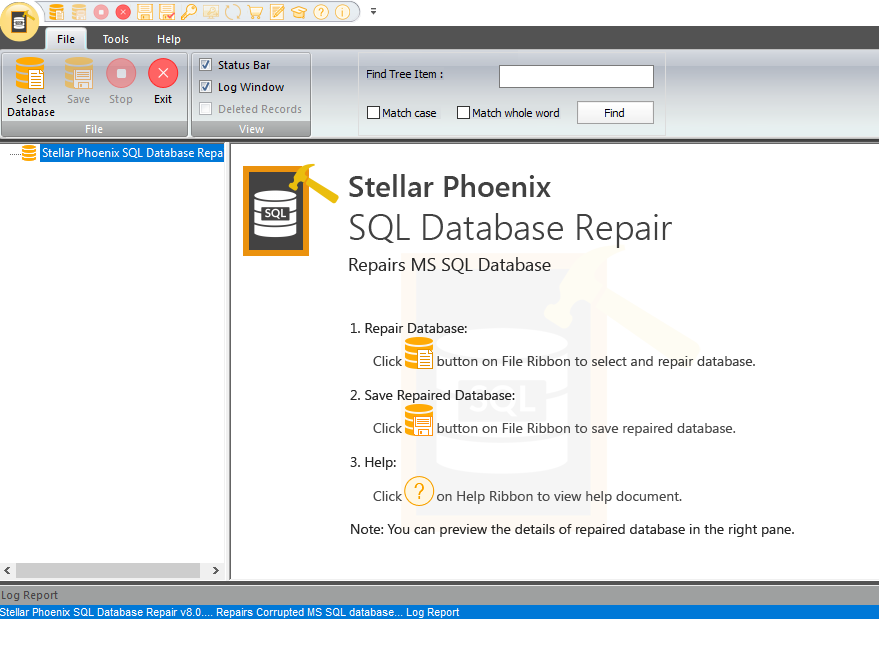Image resolution: width=879 pixels, height=658 pixels.
Task: Open the quick access toolbar customize dropdown
Action: point(373,12)
